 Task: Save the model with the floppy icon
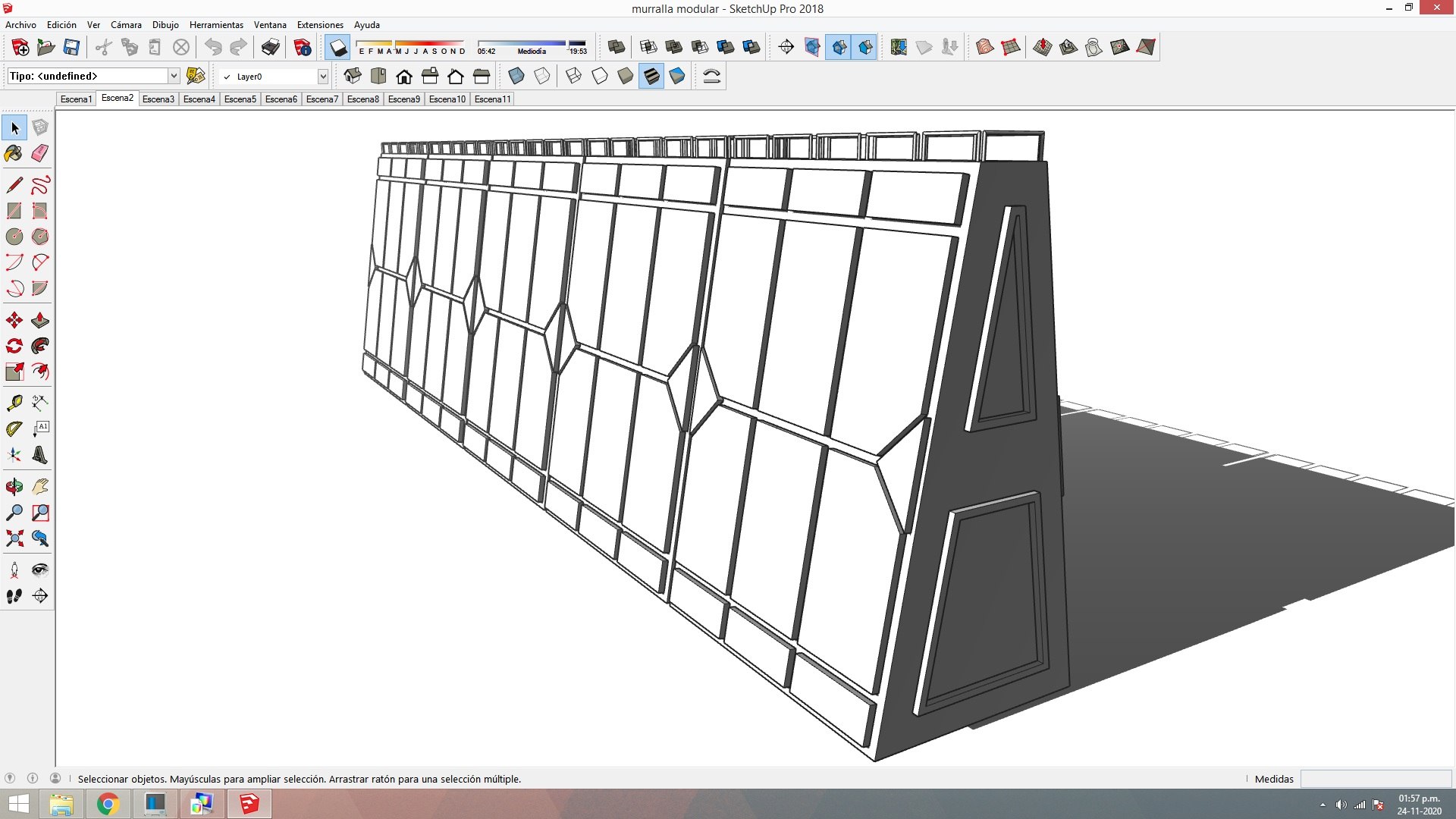(71, 47)
